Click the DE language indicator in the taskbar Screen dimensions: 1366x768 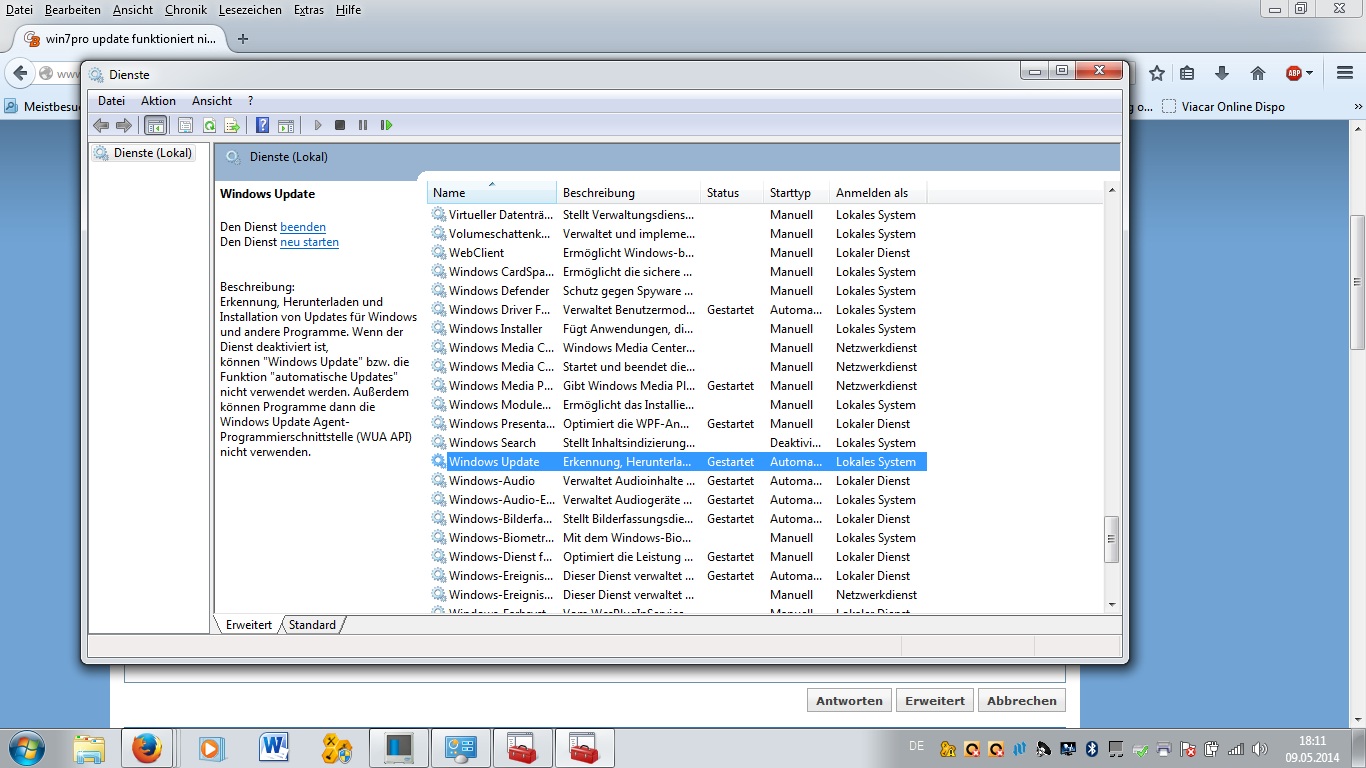click(x=916, y=746)
